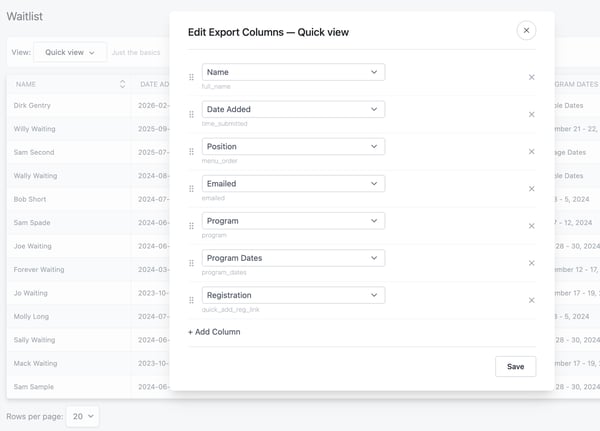Grab the drag handle for Registration column

(x=191, y=300)
